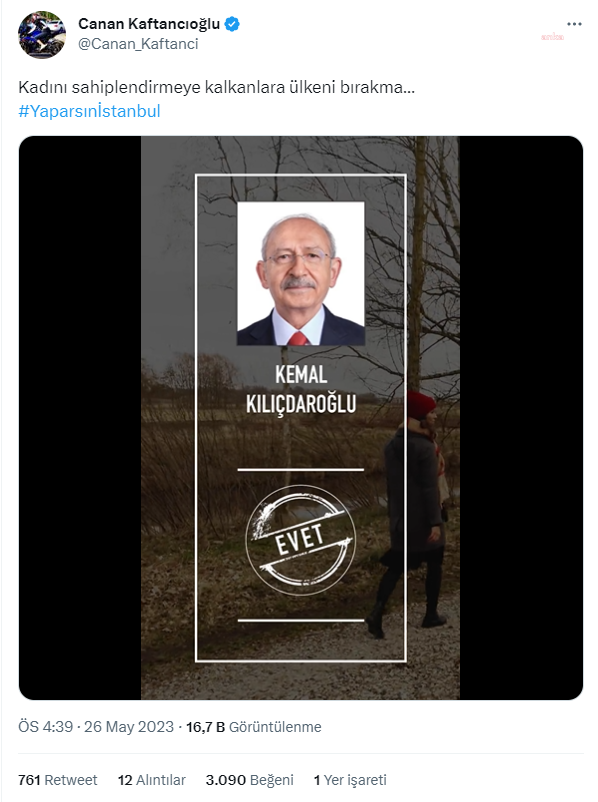598x802 pixels.
Task: Click the tweet text about kadını sahiplendirmeye
Action: [x=216, y=87]
